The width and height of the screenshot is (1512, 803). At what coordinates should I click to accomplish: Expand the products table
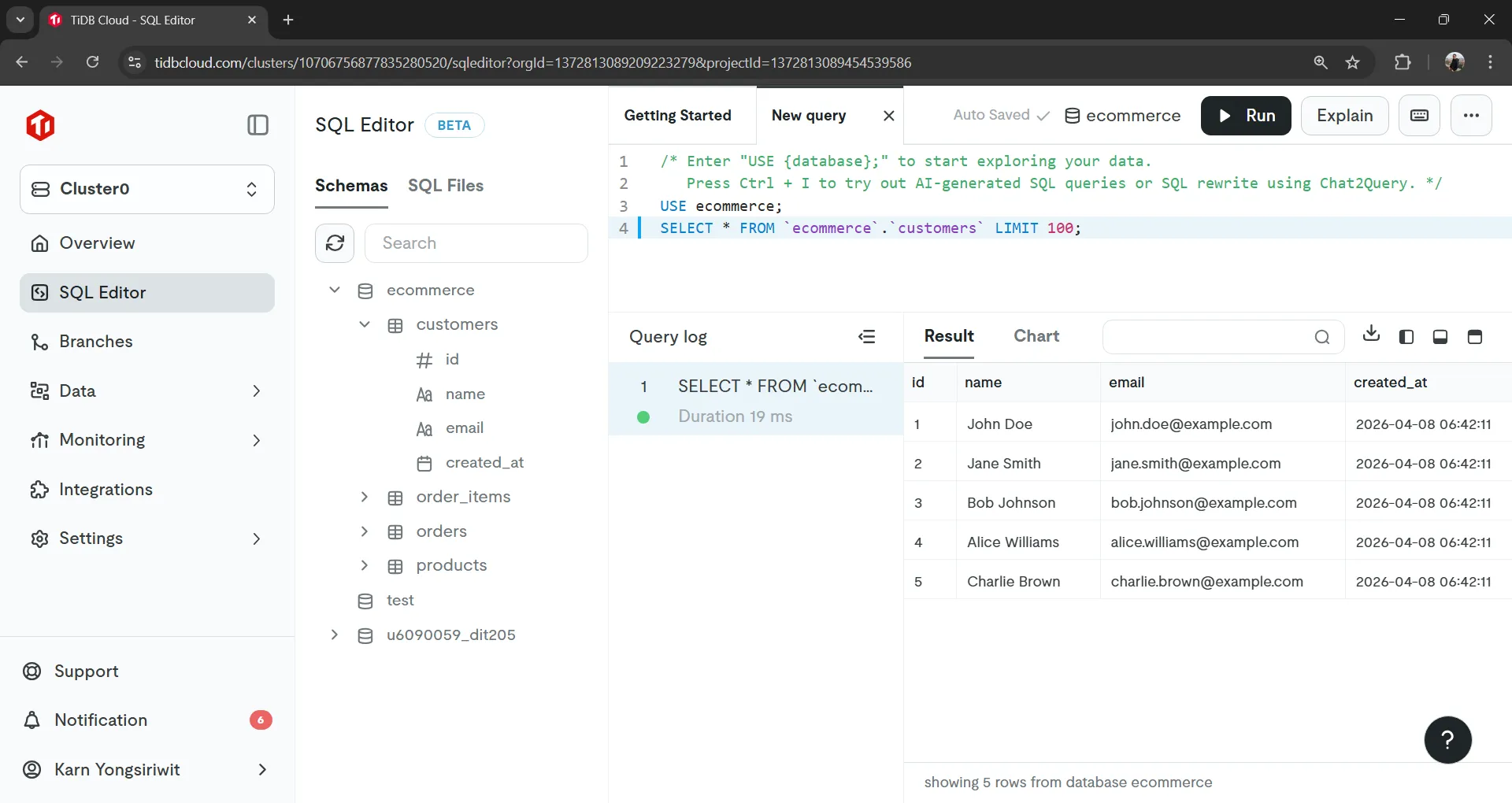point(365,565)
